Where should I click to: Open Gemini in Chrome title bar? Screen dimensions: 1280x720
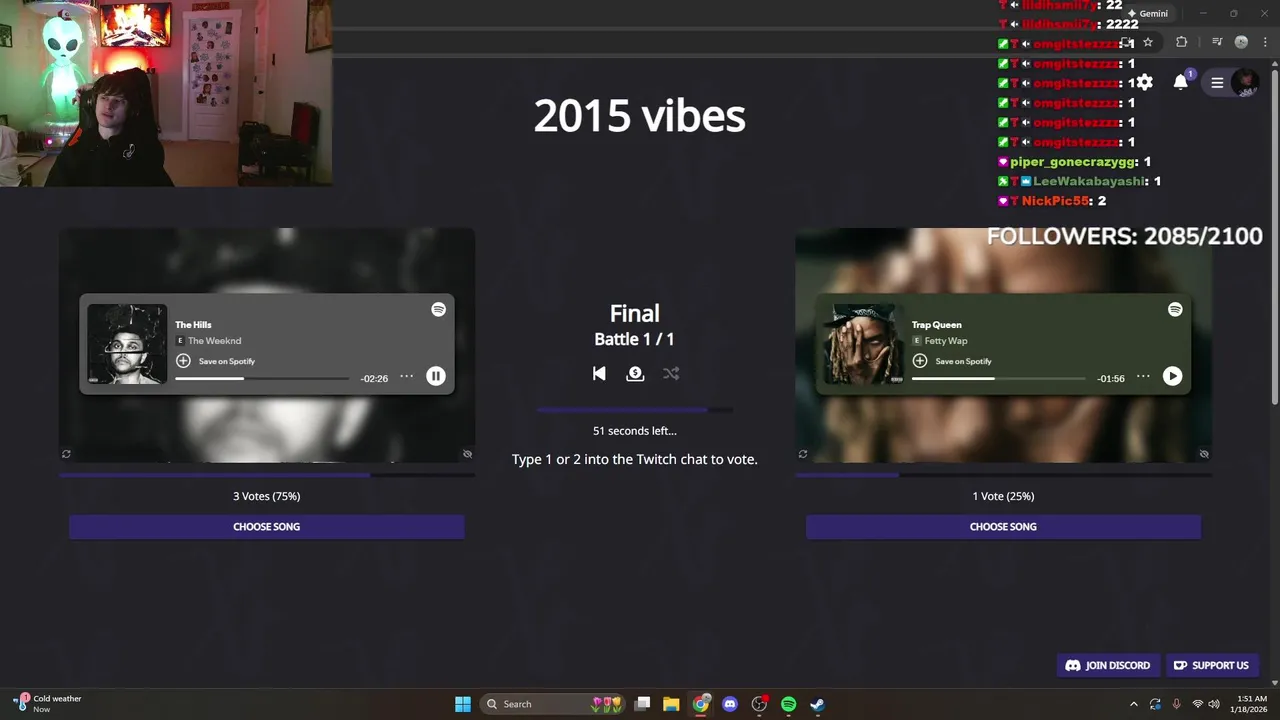tap(1147, 14)
